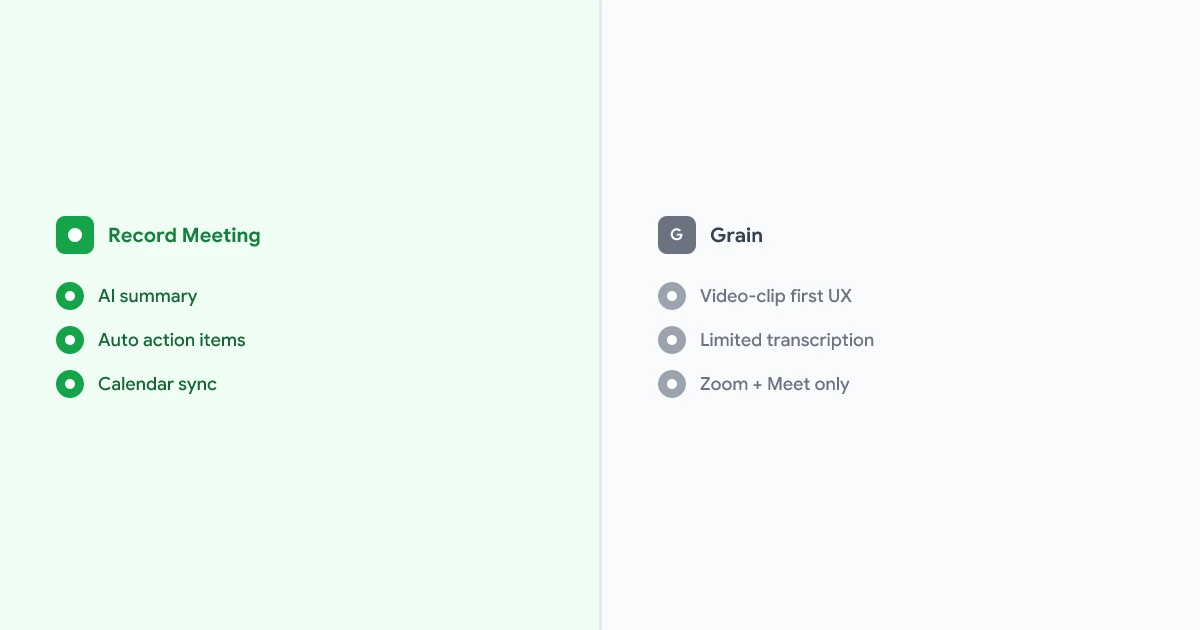Click the vertical divider between the two panels
1200x630 pixels.
(x=600, y=315)
